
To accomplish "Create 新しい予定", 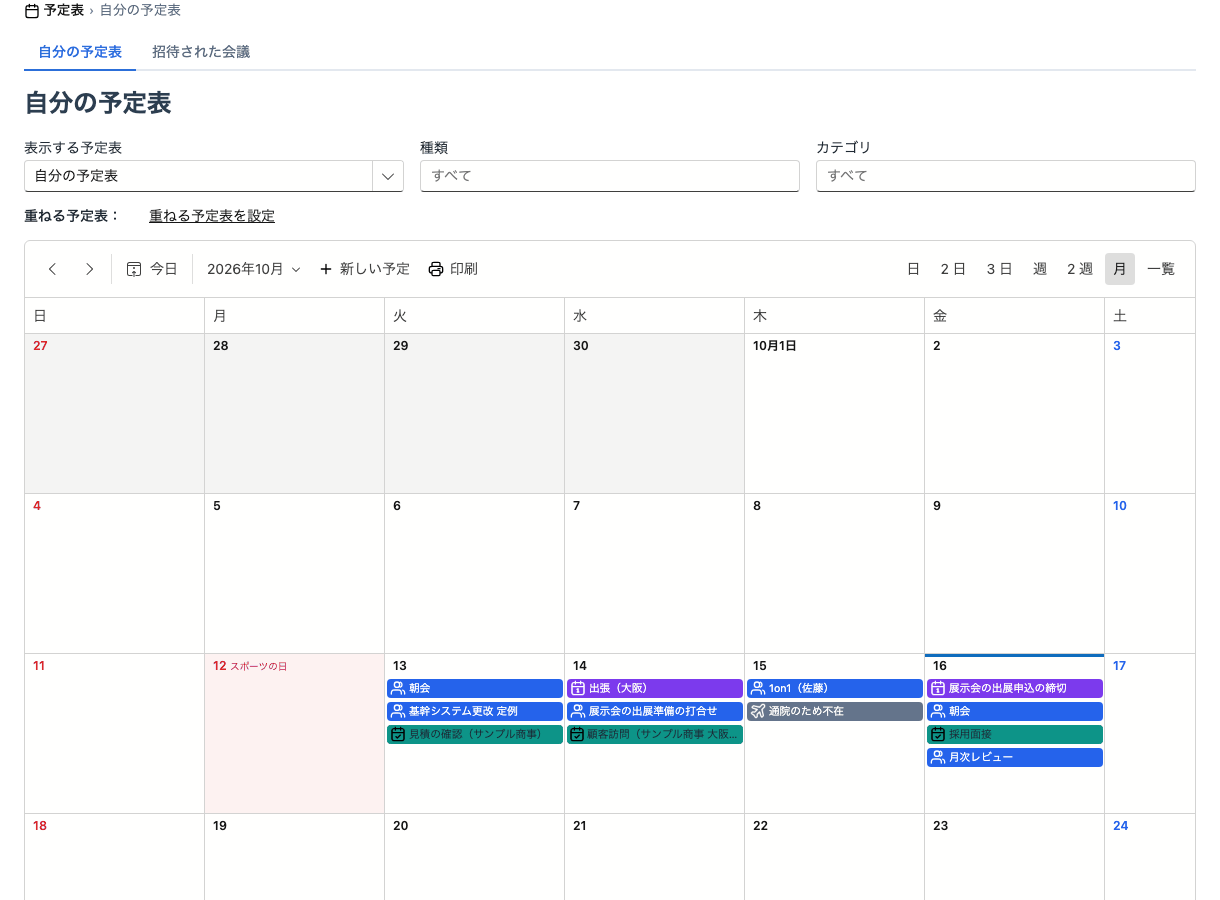I will pos(364,269).
